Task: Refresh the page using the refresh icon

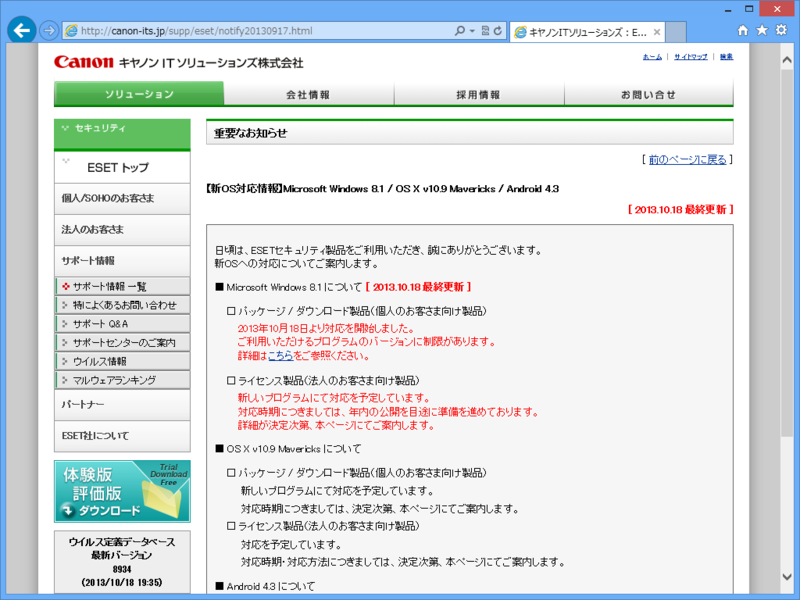Action: coord(497,30)
